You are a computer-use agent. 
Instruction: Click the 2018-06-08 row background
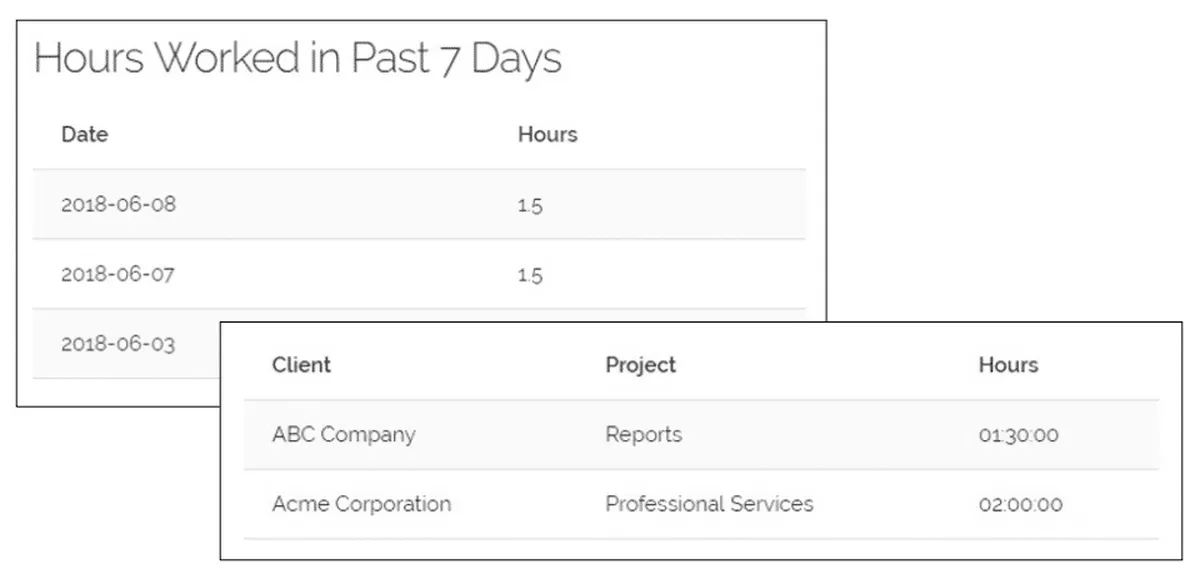[x=419, y=204]
